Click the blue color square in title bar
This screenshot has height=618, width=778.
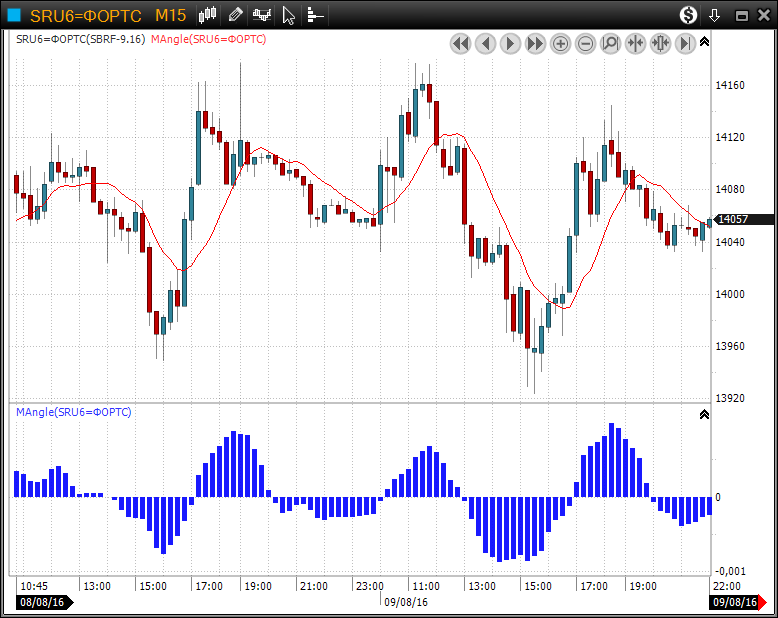(x=13, y=15)
